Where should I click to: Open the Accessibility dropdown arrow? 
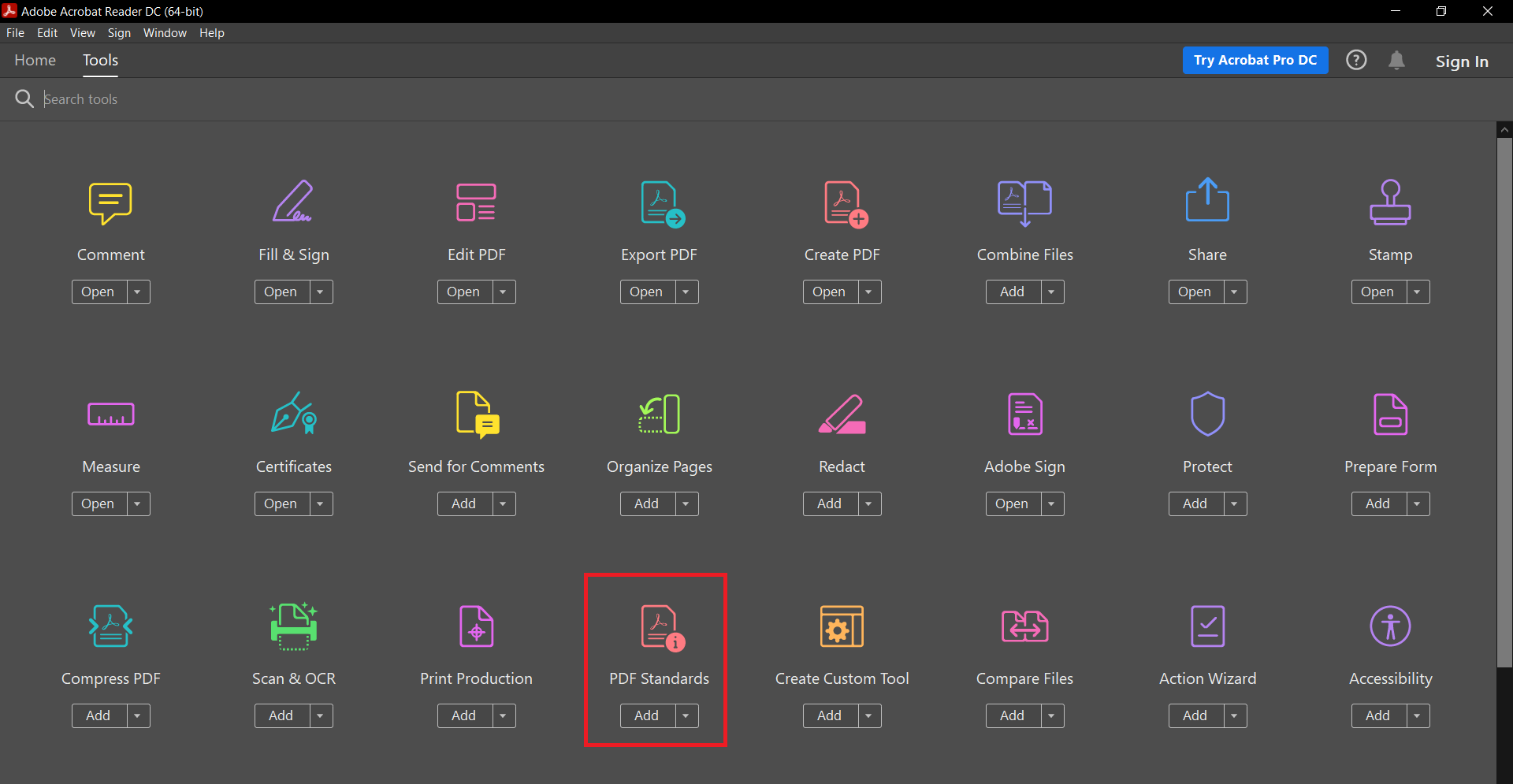pos(1418,715)
